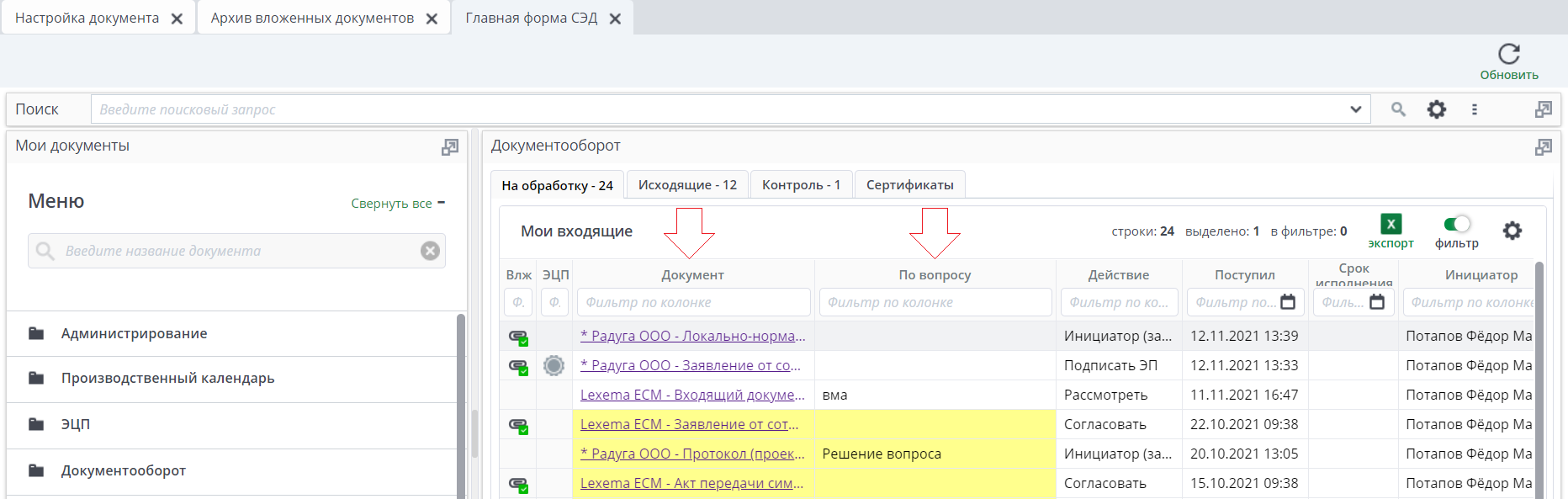Click the search magnifier icon in Поиск bar
Viewport: 1568px width, 499px height.
[x=1398, y=109]
